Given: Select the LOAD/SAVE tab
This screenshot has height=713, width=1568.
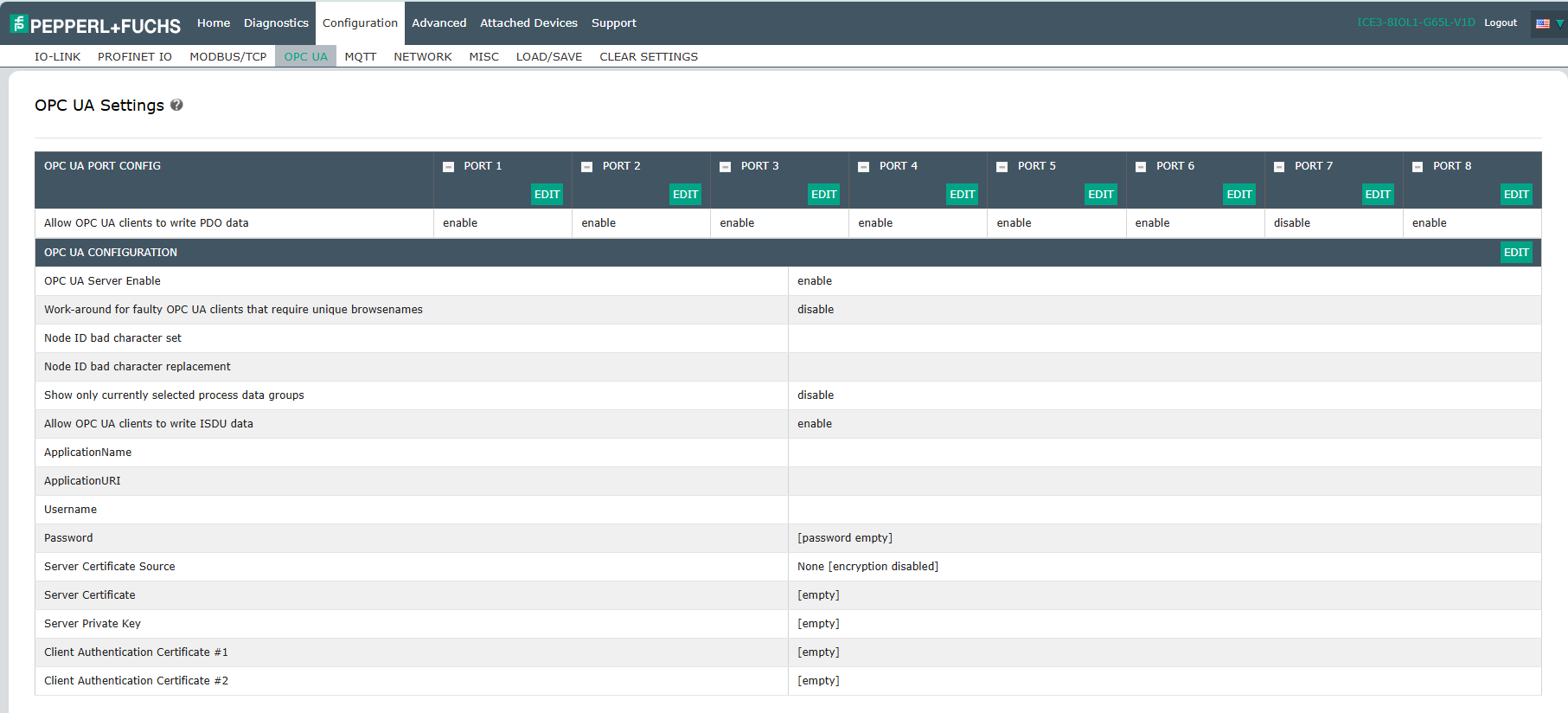Looking at the screenshot, I should pos(548,57).
